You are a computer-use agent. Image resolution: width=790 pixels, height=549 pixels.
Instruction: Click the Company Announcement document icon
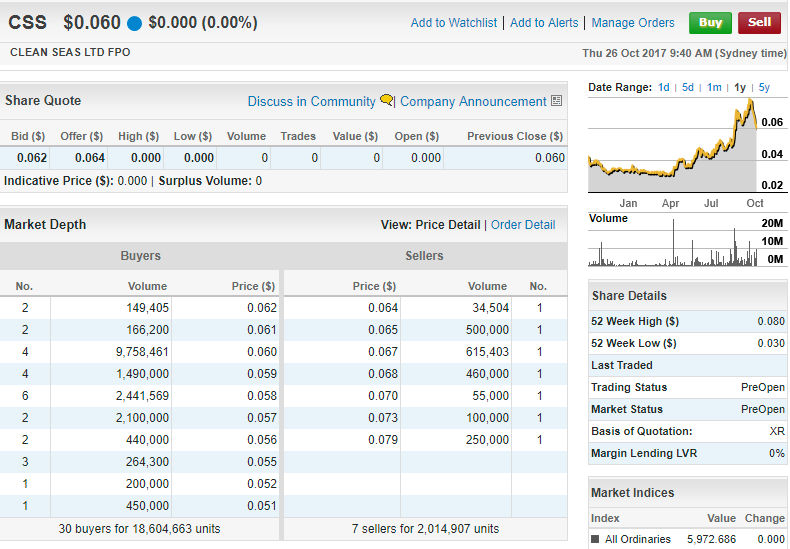coord(556,101)
